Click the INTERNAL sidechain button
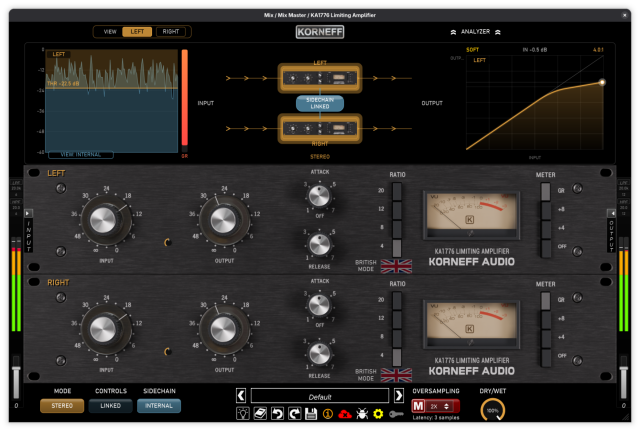The image size is (640, 431). [x=159, y=406]
